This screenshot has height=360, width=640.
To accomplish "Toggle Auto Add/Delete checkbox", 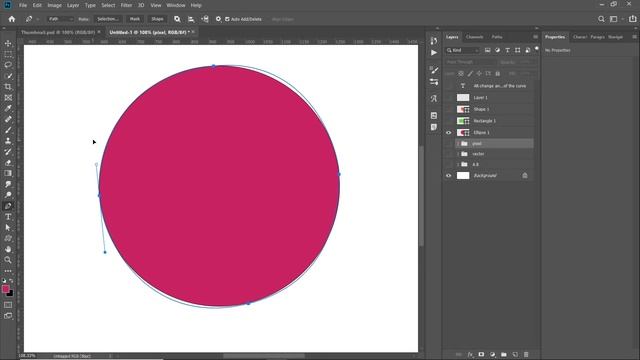I will (227, 19).
